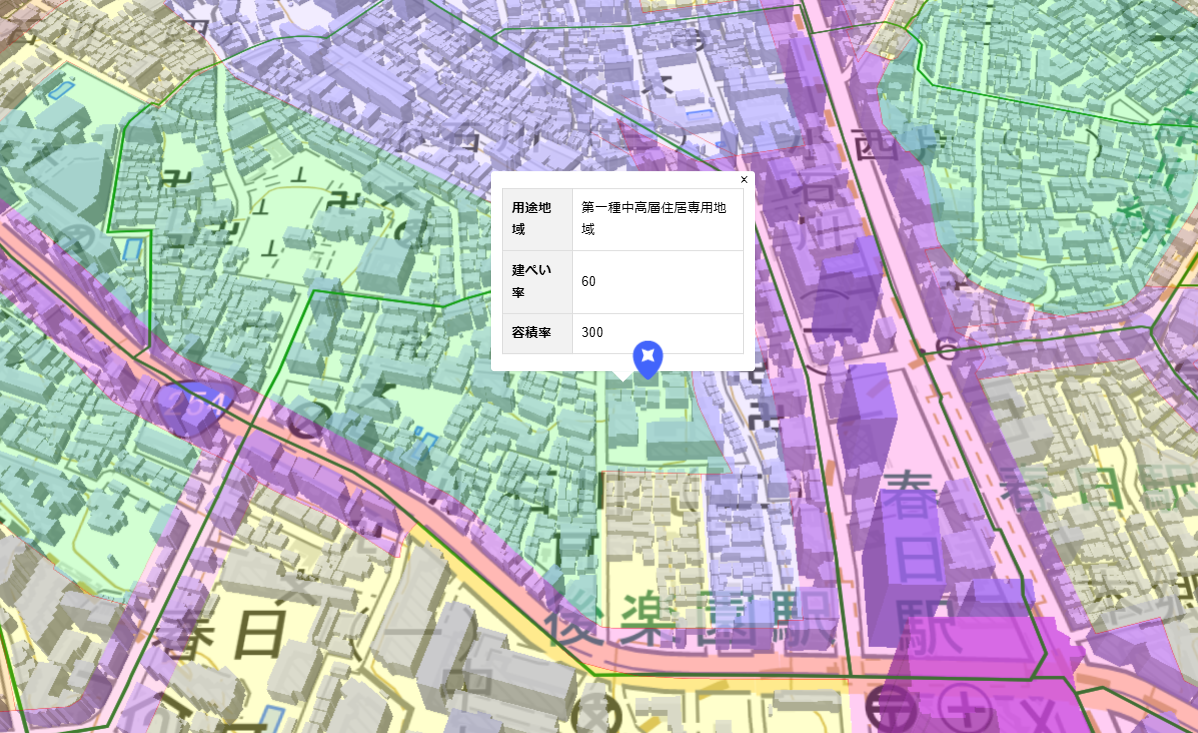1198x733 pixels.
Task: Click the small circle symbol on the green boundary
Action: click(x=946, y=349)
